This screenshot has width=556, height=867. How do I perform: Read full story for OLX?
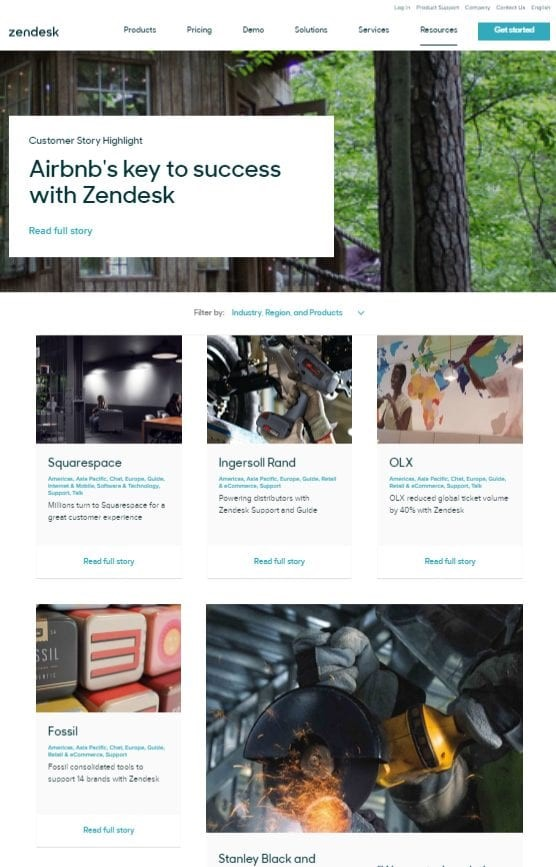[x=450, y=561]
